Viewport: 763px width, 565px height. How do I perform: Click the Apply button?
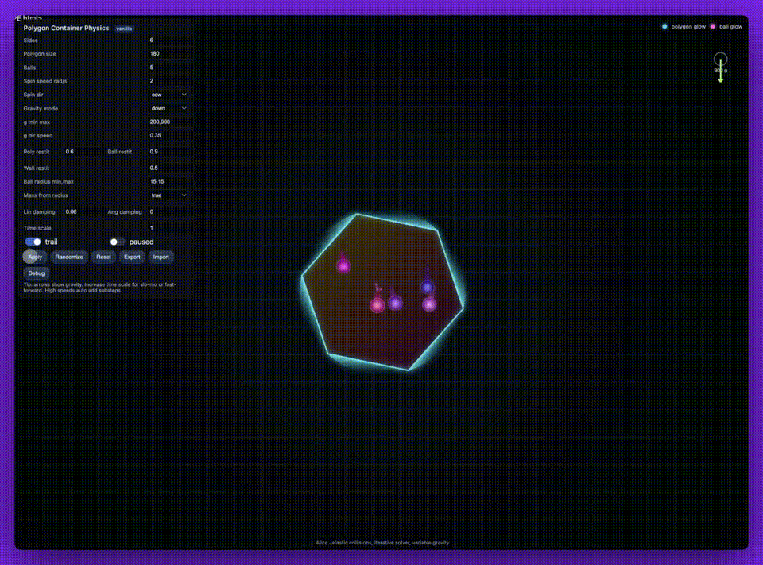[35, 257]
